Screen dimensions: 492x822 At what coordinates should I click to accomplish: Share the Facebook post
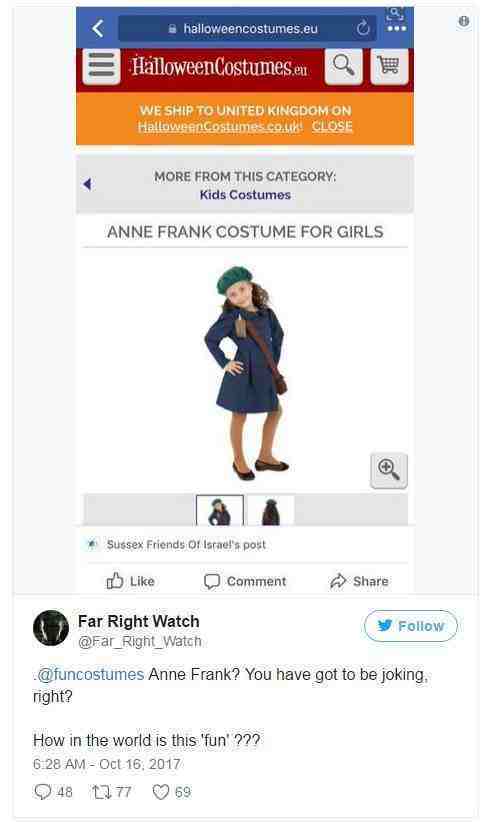point(359,581)
